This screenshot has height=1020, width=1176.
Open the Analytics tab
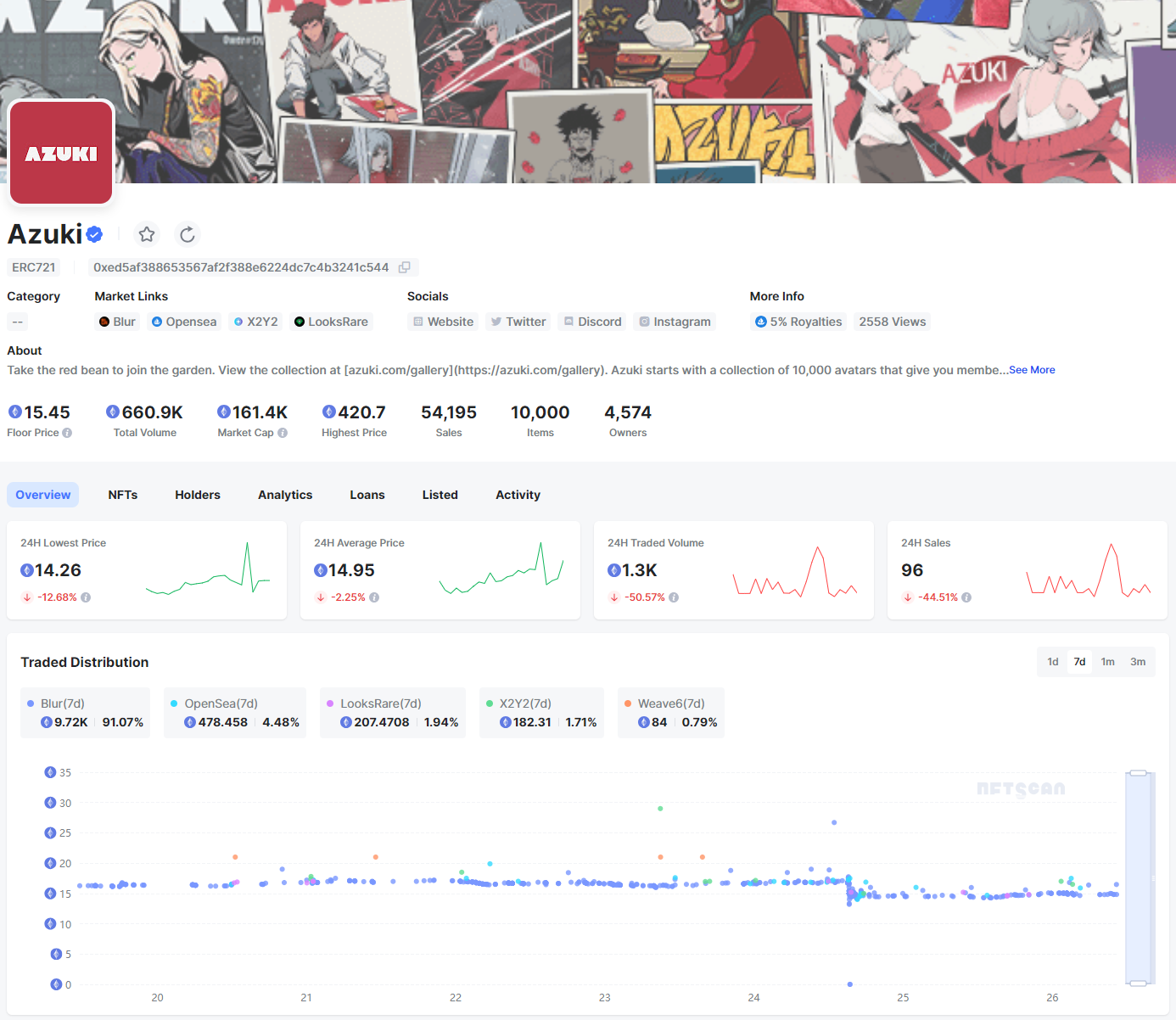[285, 495]
